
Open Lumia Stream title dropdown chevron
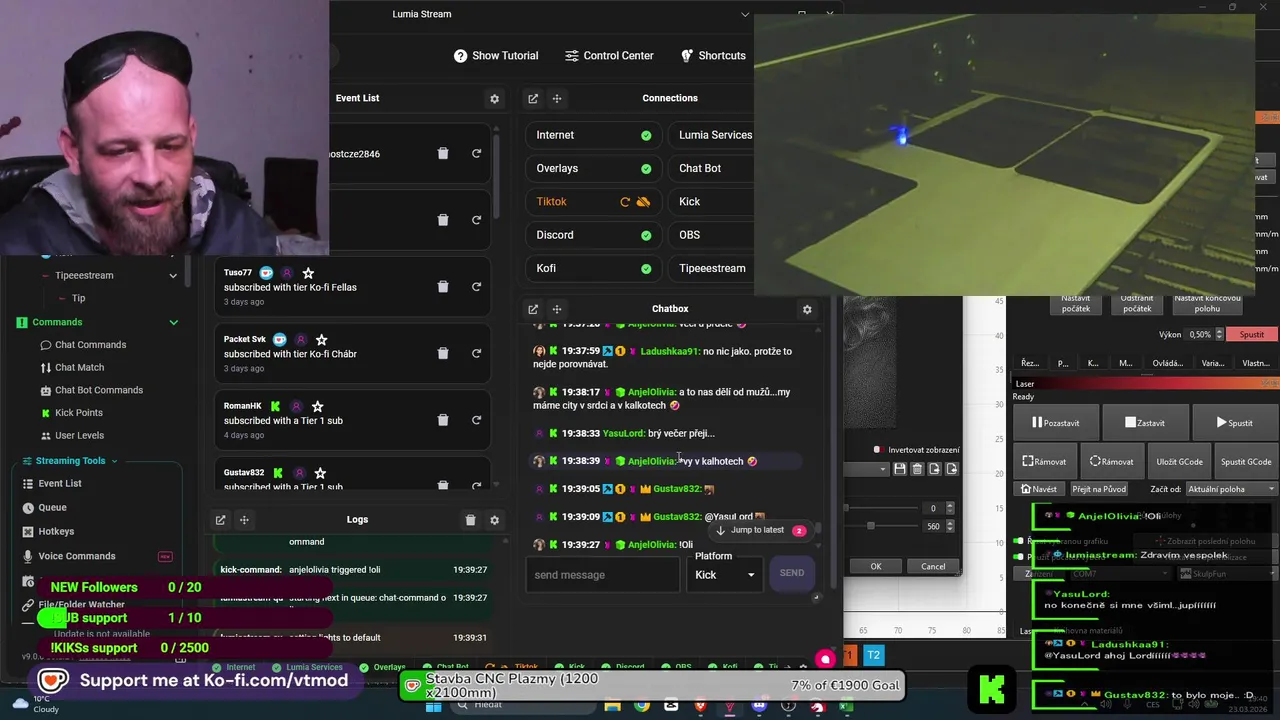point(744,14)
